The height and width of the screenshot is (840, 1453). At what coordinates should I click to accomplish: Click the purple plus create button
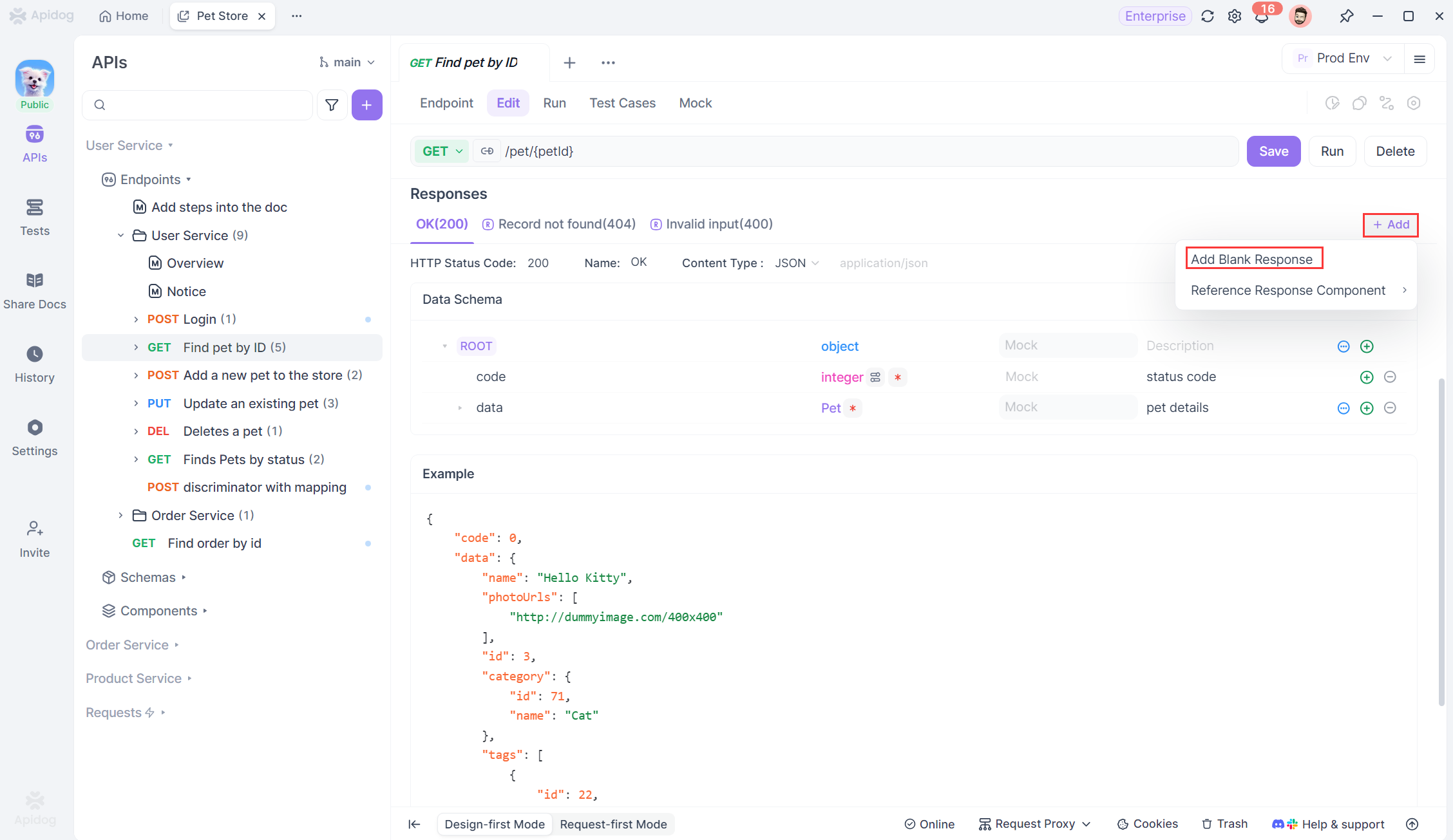coord(366,105)
